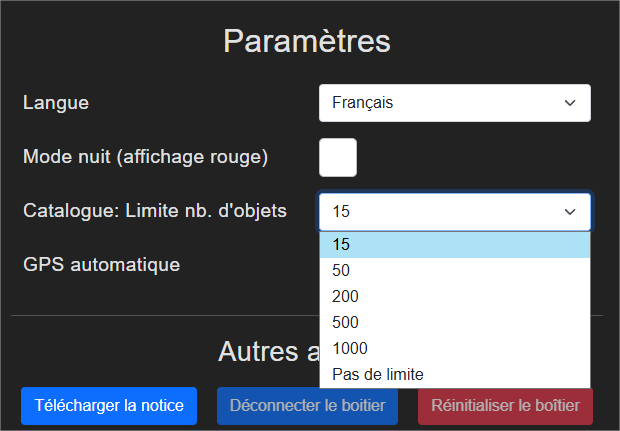The image size is (620, 431).
Task: Click the Langue label text
Action: 56,103
